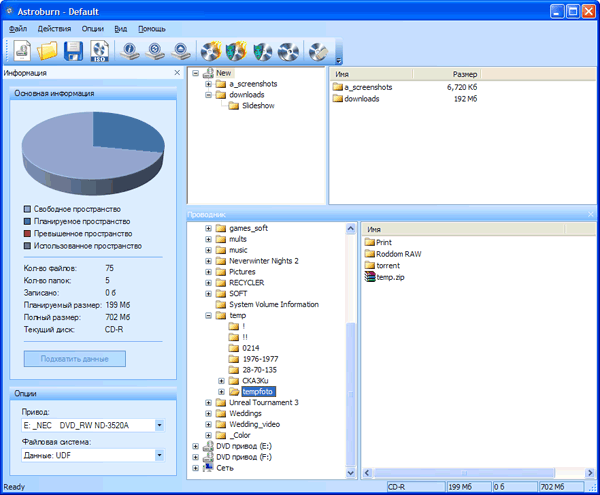The width and height of the screenshot is (600, 495).
Task: Click the copy disc double-disc icon
Action: coord(288,52)
